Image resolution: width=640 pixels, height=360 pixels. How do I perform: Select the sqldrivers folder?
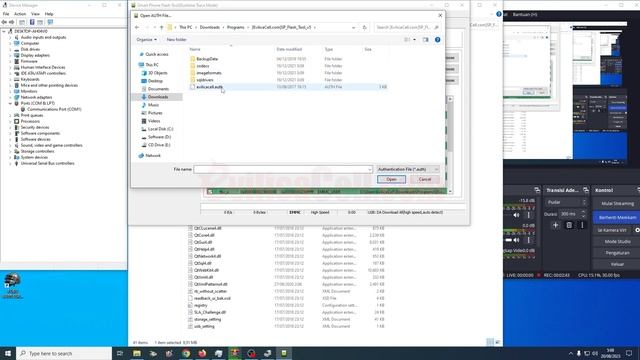tap(204, 80)
